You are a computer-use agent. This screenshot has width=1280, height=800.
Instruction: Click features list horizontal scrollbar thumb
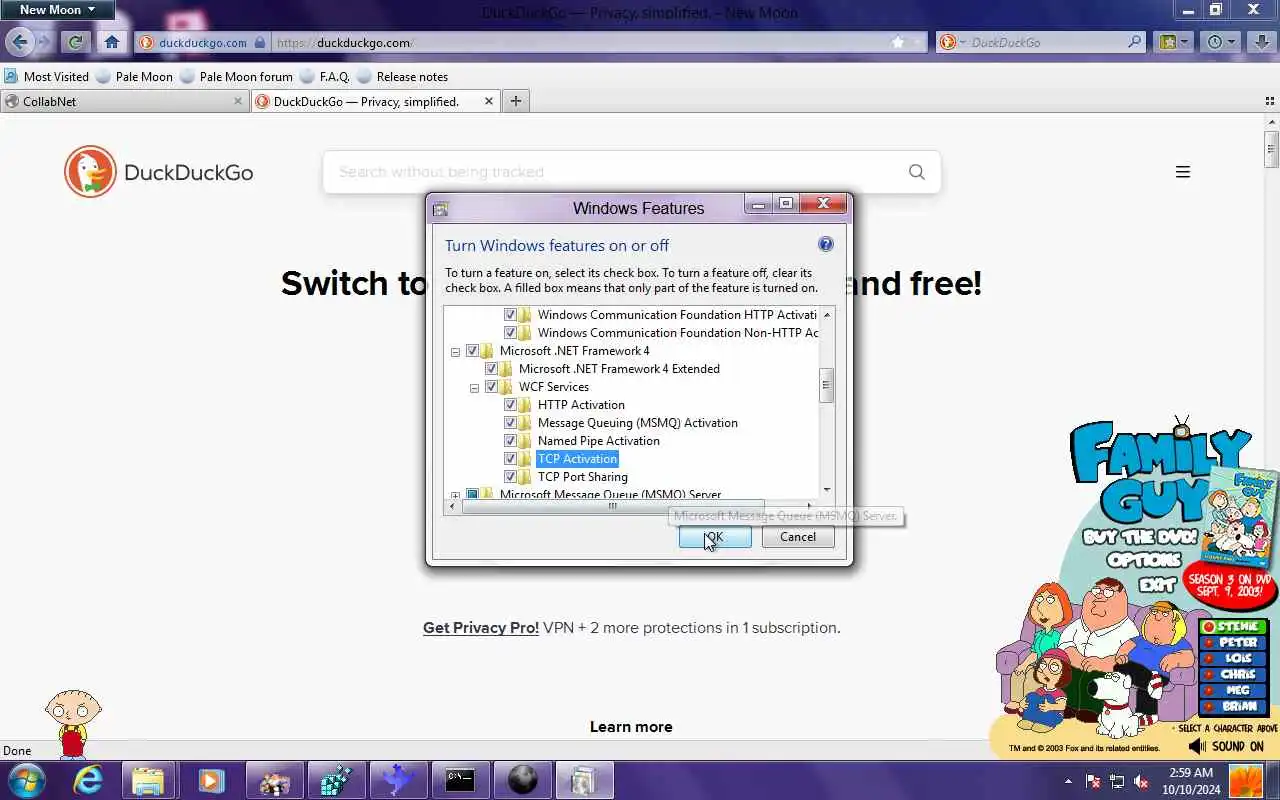(613, 506)
